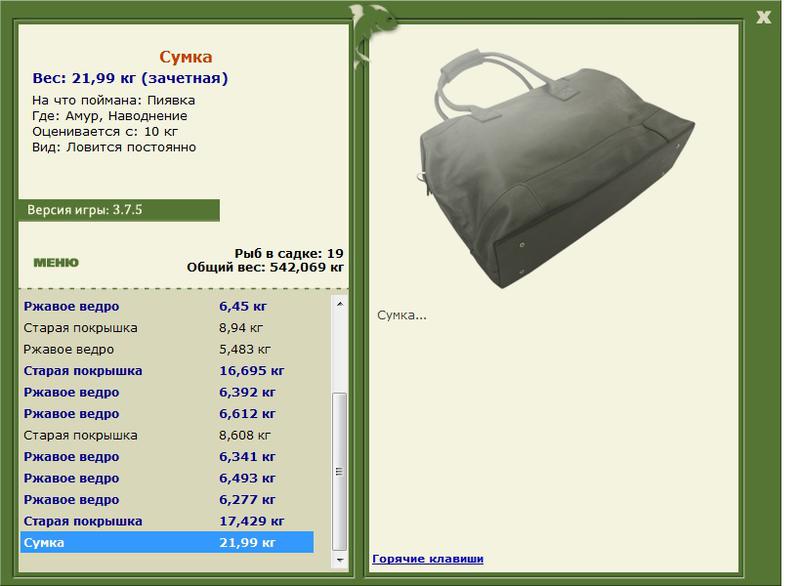
Task: Select Ржавое ведро 6,45 кг entry
Action: [x=167, y=307]
